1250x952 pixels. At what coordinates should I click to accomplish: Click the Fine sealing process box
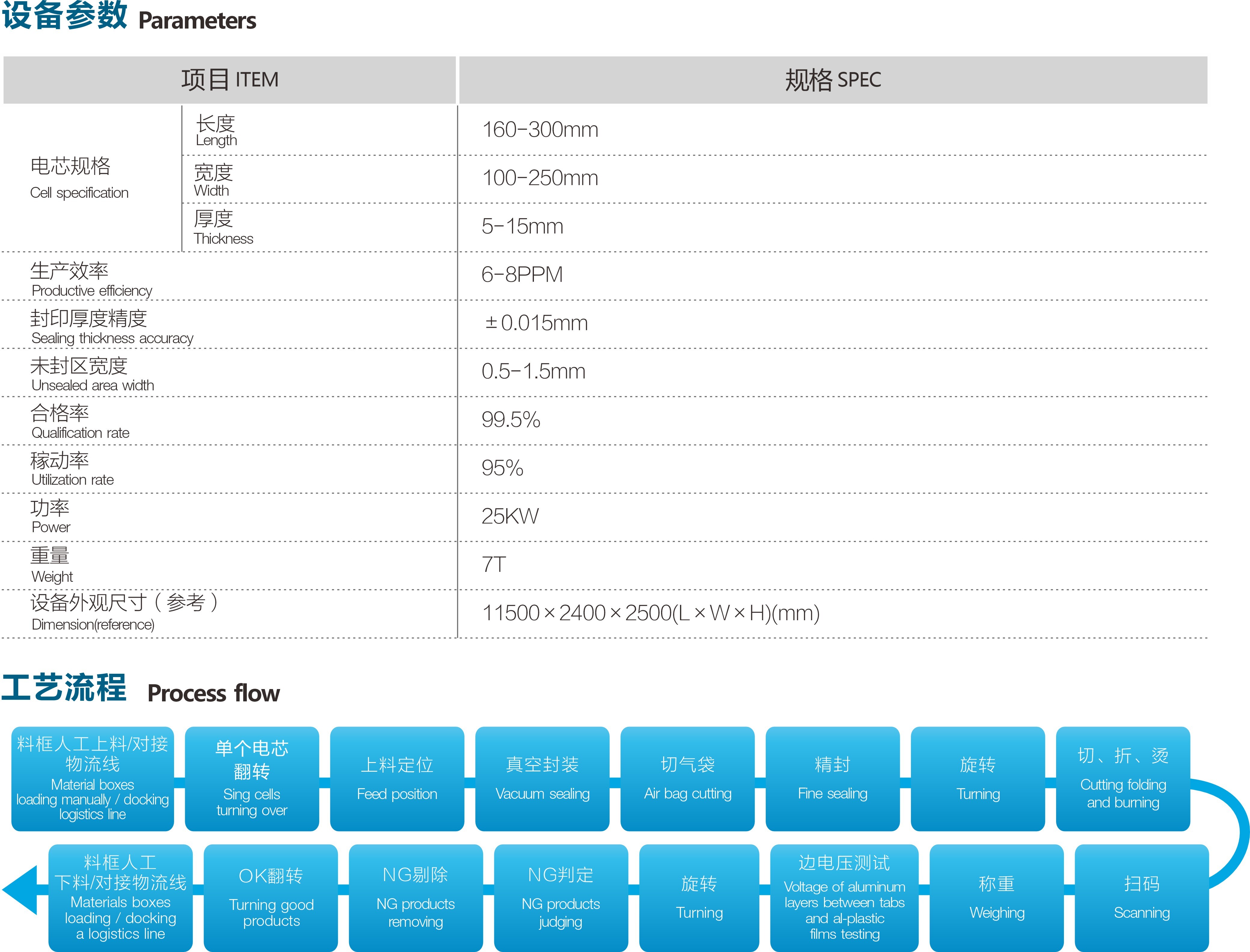click(832, 779)
